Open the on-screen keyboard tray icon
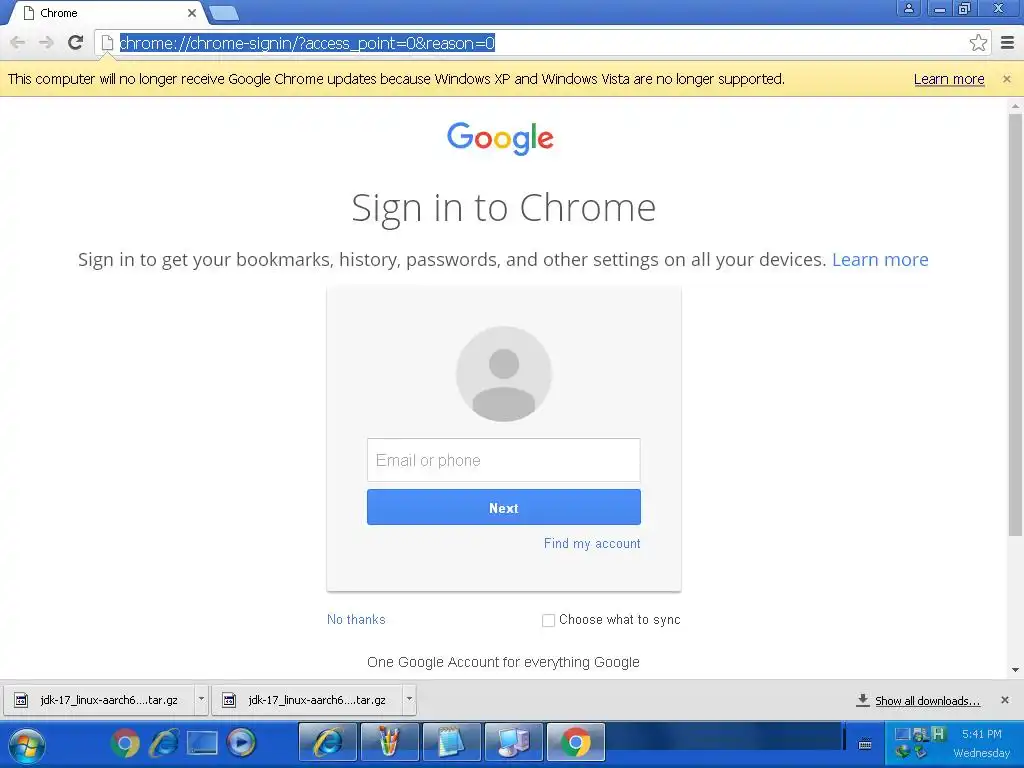1024x768 pixels. pos(865,744)
